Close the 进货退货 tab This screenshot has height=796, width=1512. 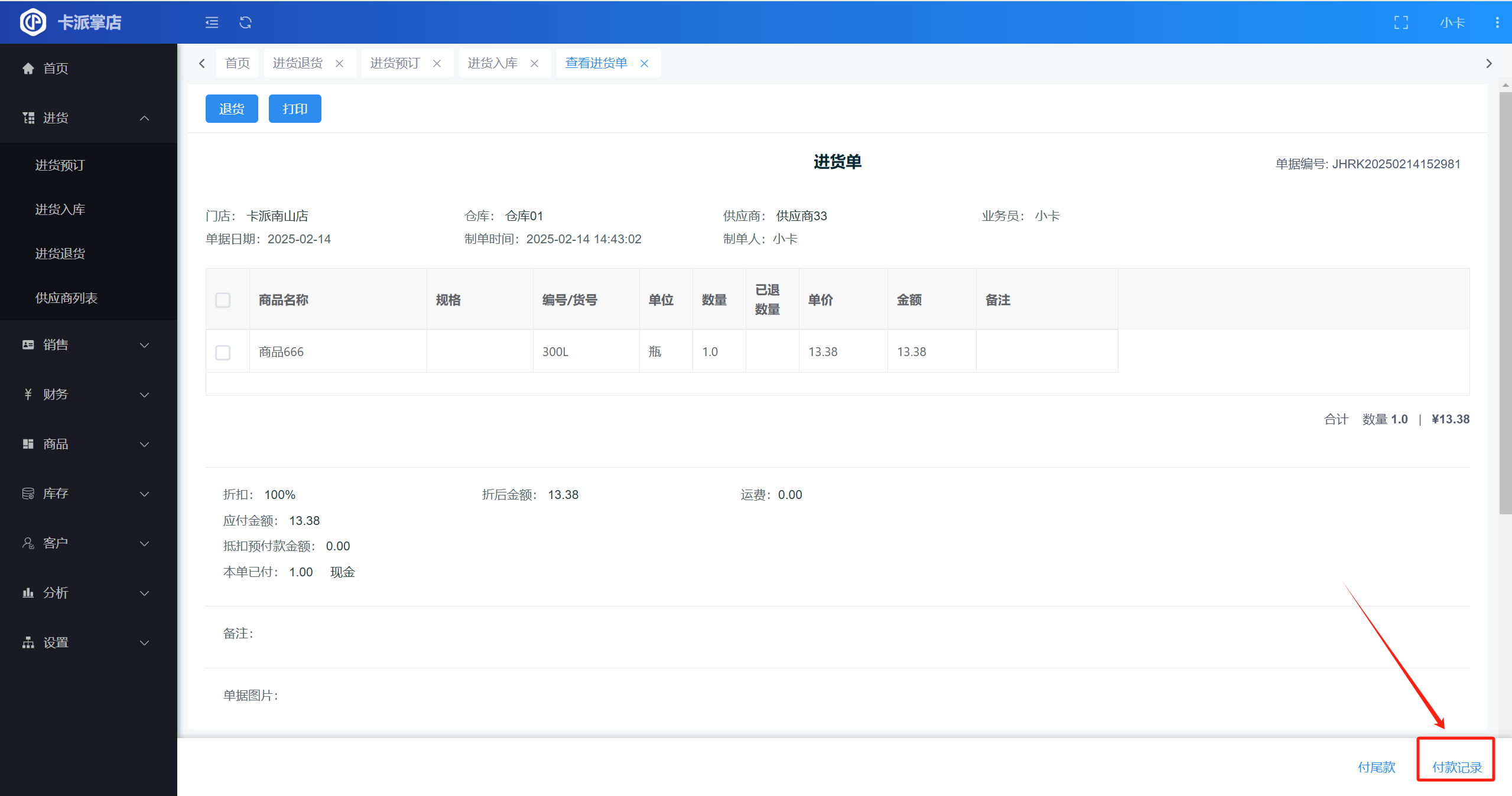tap(340, 63)
